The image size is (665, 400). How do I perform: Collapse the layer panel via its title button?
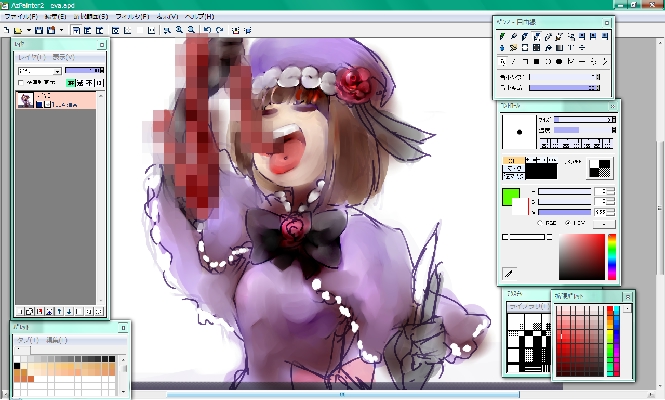click(102, 44)
